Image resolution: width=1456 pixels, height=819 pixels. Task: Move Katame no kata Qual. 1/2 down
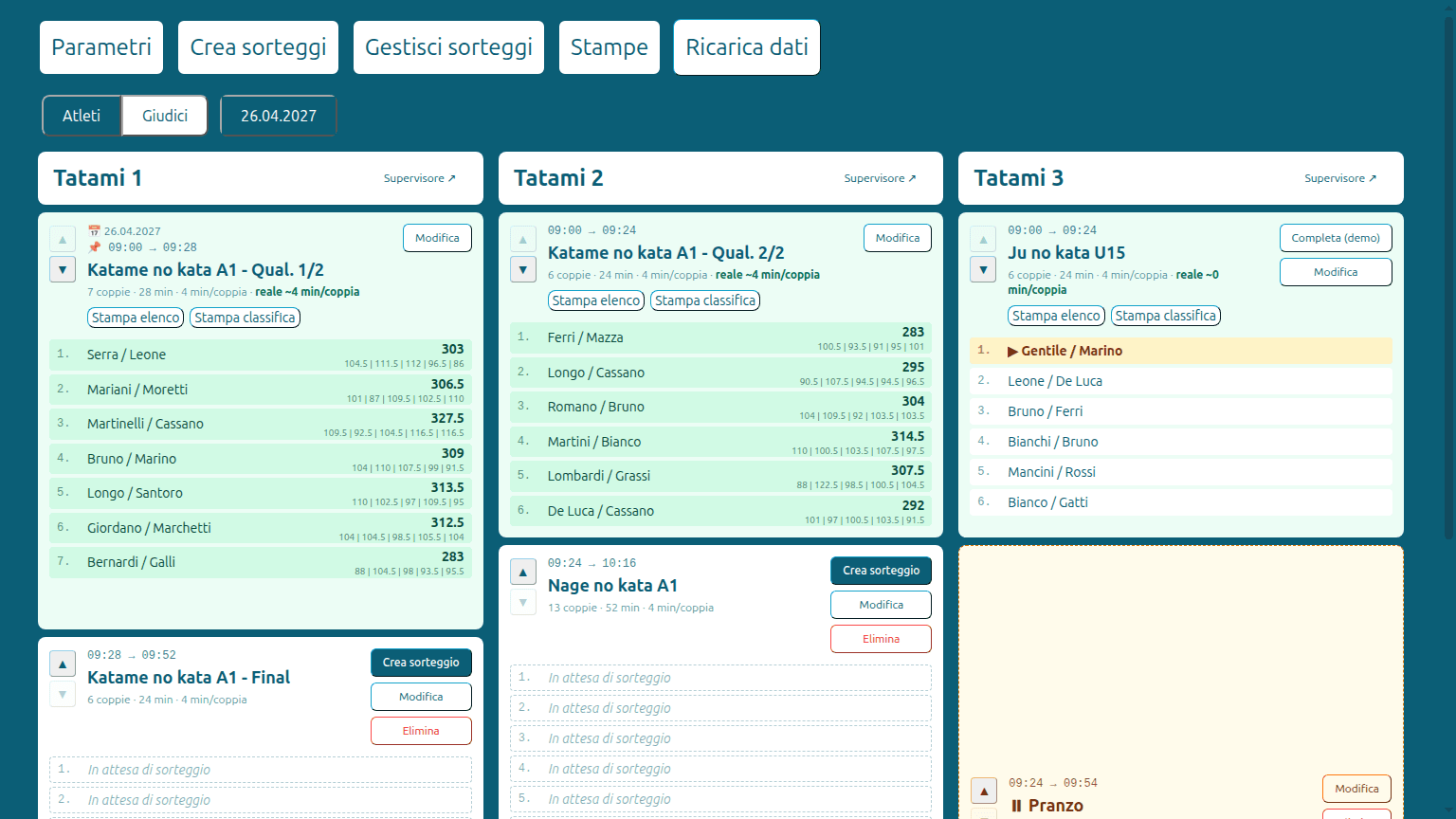pyautogui.click(x=63, y=270)
